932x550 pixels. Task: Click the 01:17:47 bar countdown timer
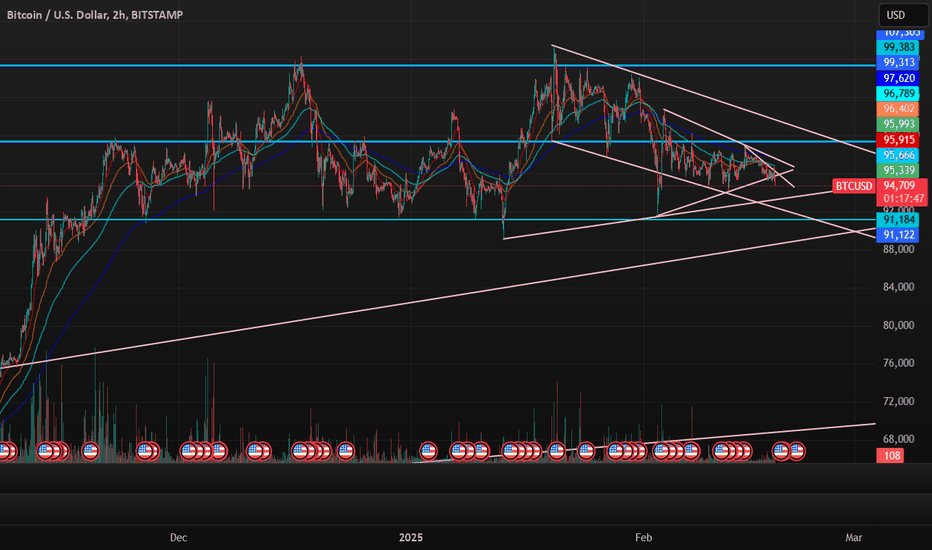tap(903, 199)
